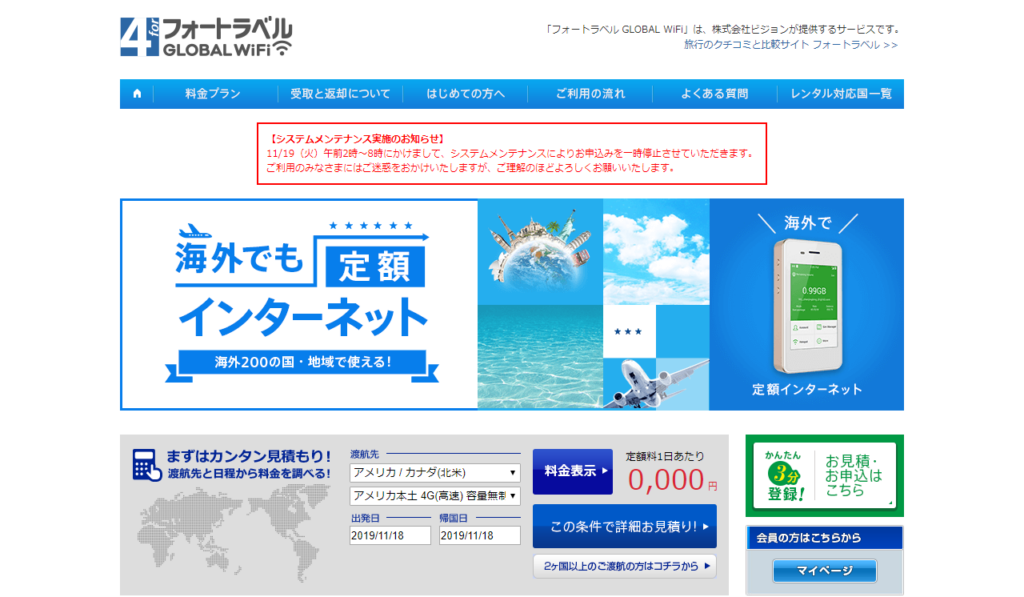
Task: Open レンタル対応国一覧 navigation item
Action: (x=840, y=94)
